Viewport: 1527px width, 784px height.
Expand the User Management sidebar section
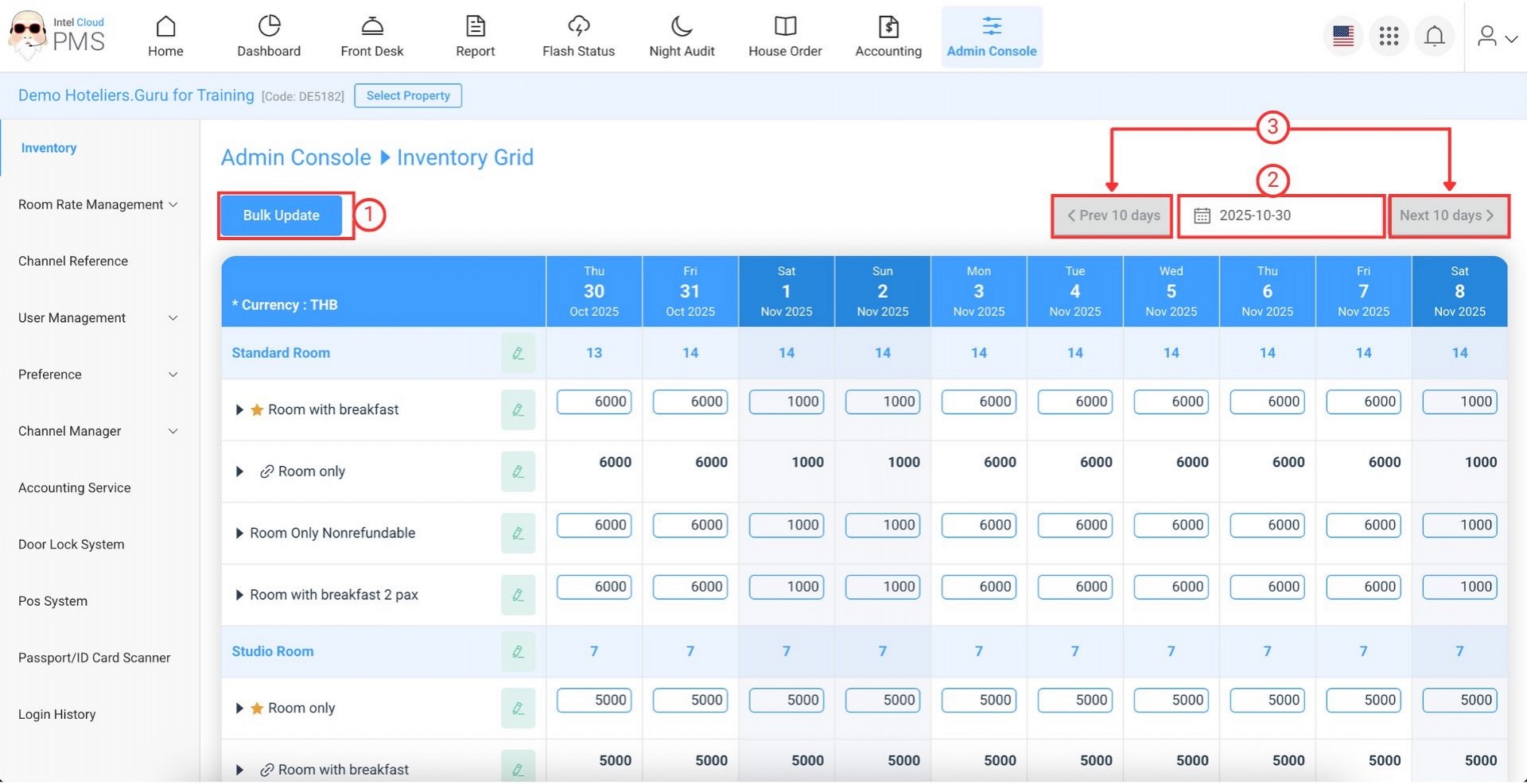pyautogui.click(x=98, y=318)
